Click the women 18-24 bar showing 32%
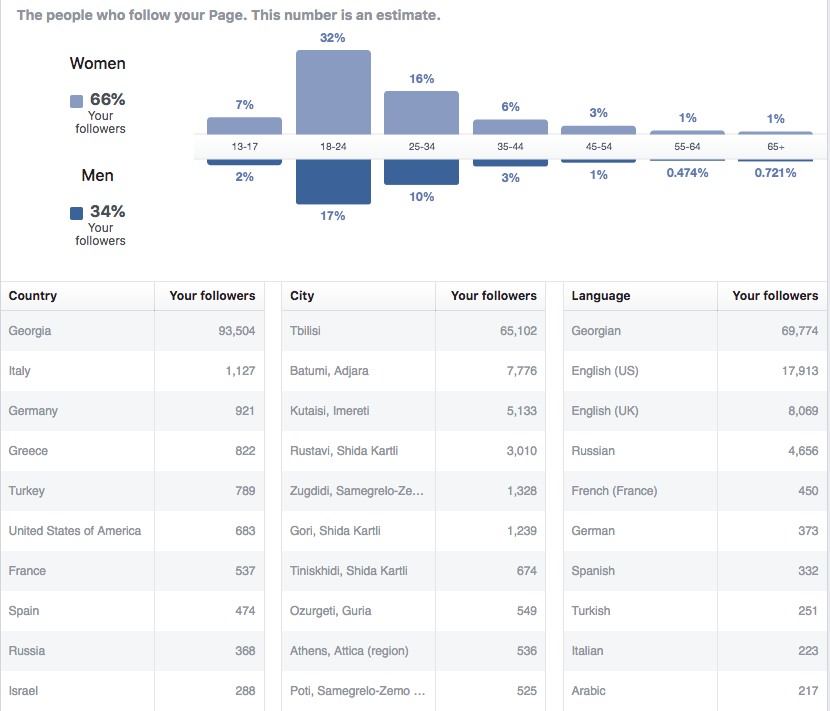Screen dimensions: 830x711 pyautogui.click(x=333, y=92)
